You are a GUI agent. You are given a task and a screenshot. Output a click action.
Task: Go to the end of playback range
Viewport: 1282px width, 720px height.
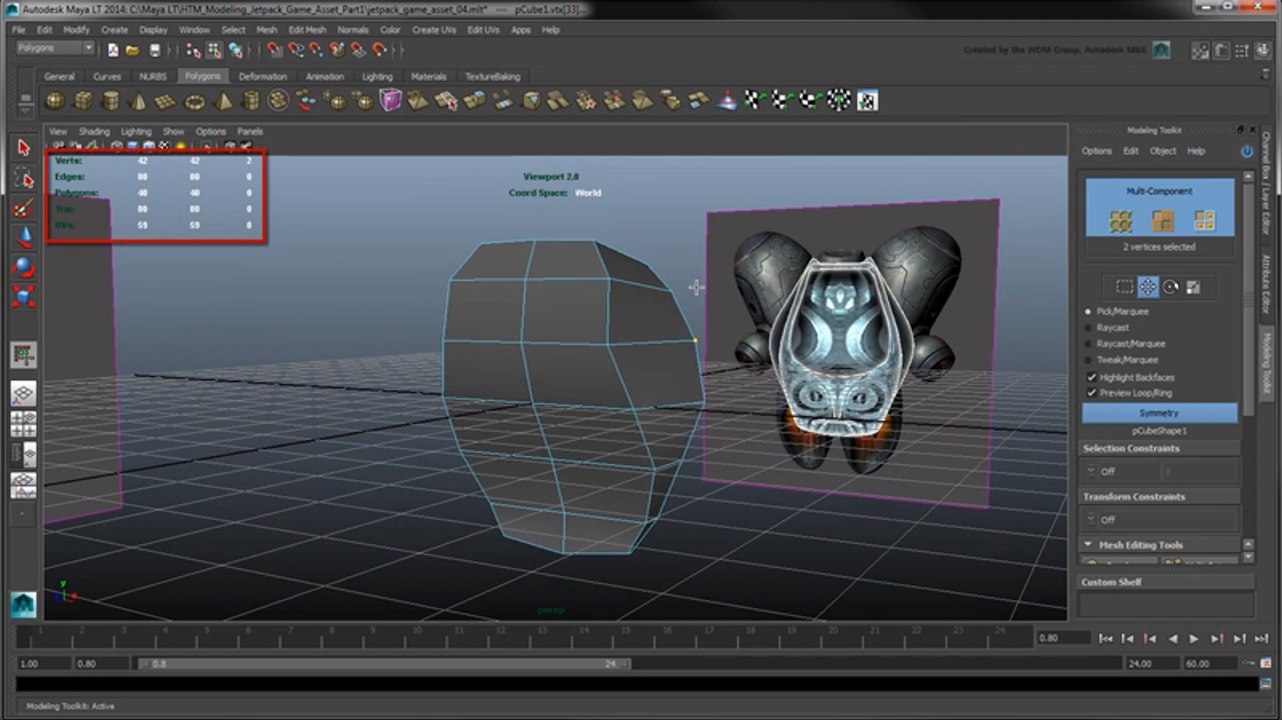pos(1261,638)
